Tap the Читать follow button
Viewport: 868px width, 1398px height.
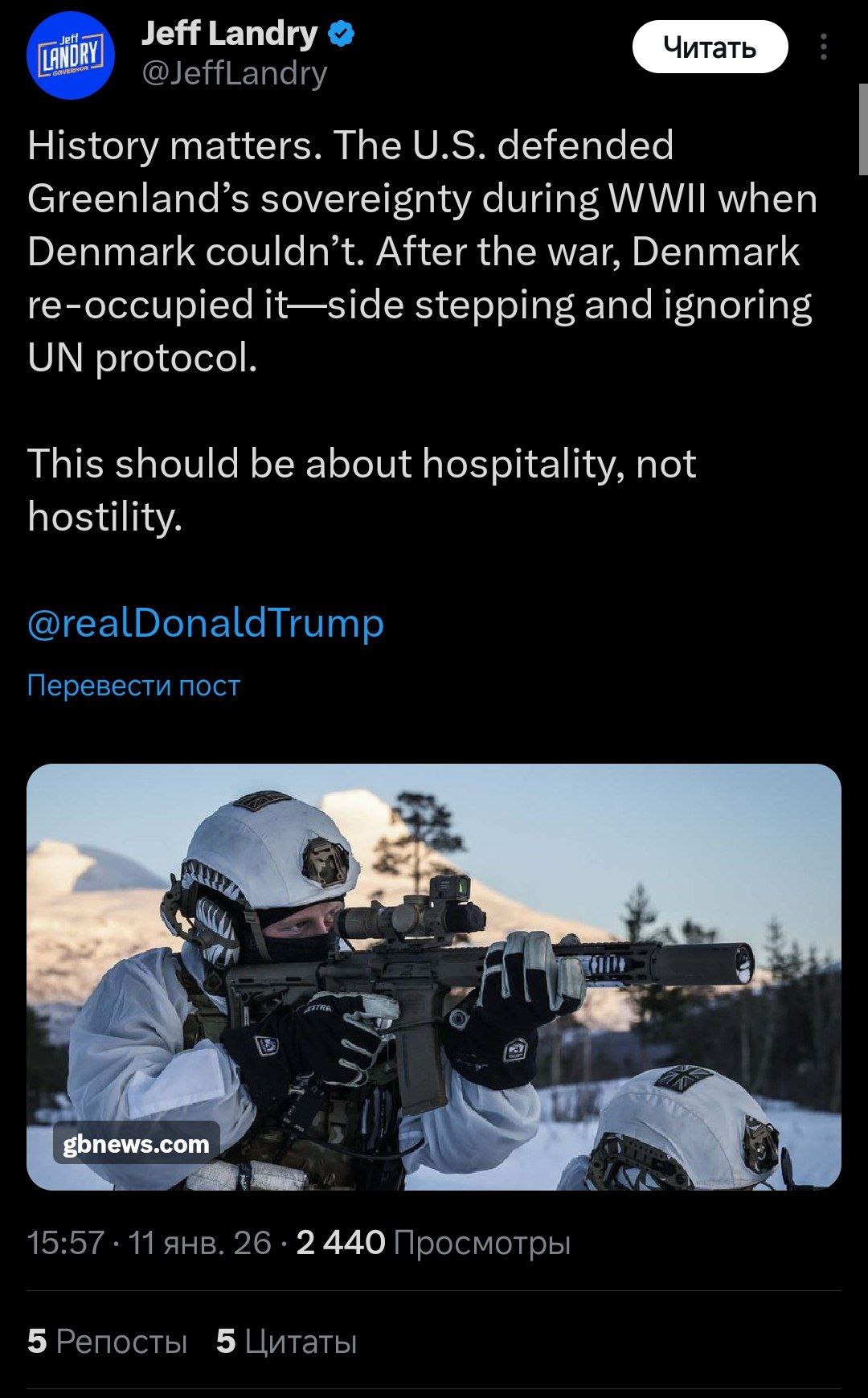coord(710,47)
